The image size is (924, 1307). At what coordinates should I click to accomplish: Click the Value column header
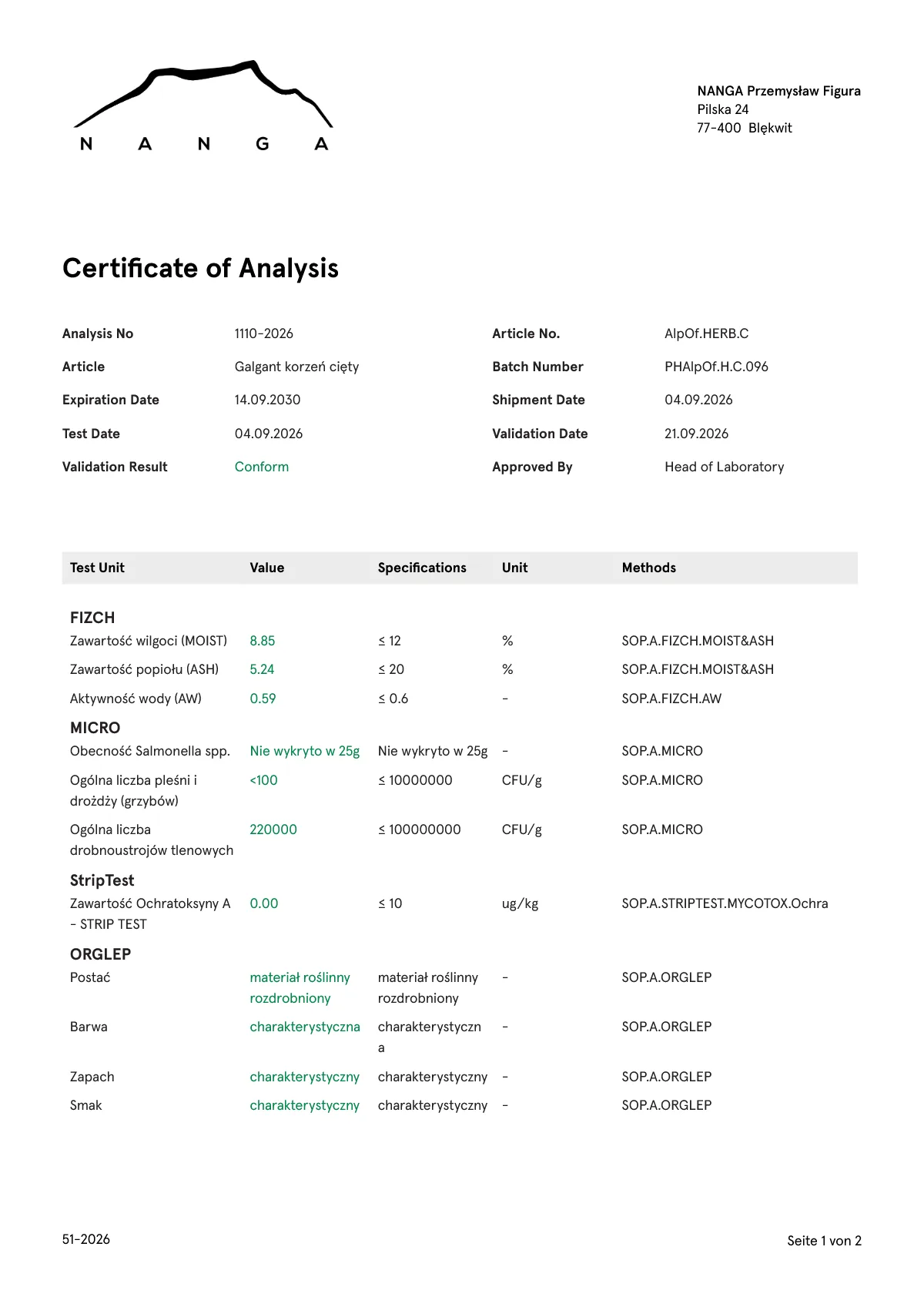pos(266,568)
